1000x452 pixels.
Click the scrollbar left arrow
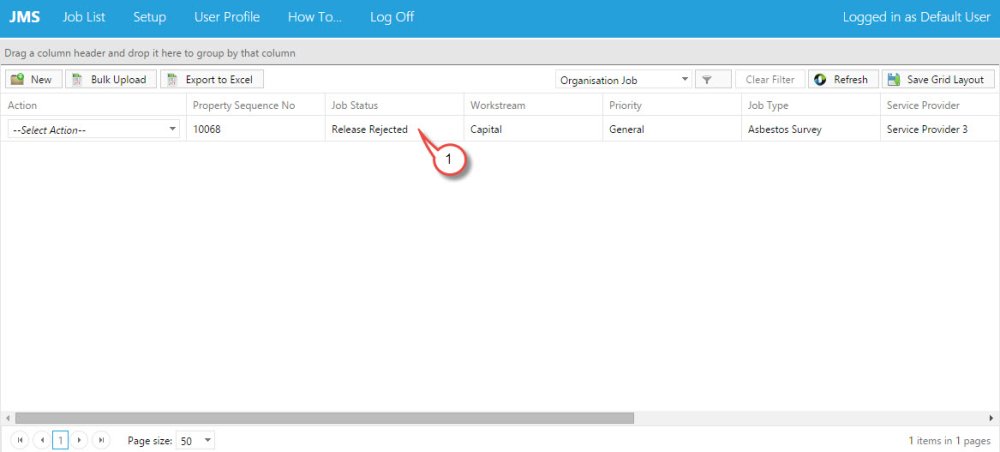(8, 418)
